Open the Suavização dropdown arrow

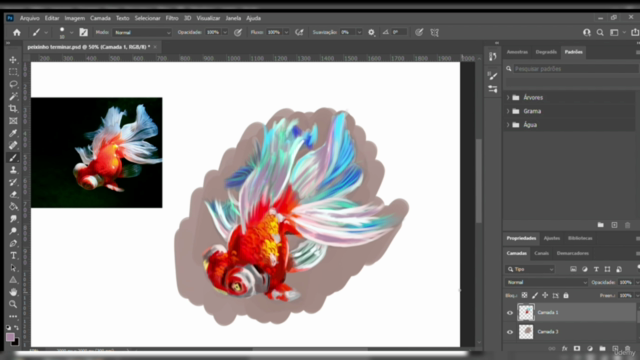tap(359, 32)
